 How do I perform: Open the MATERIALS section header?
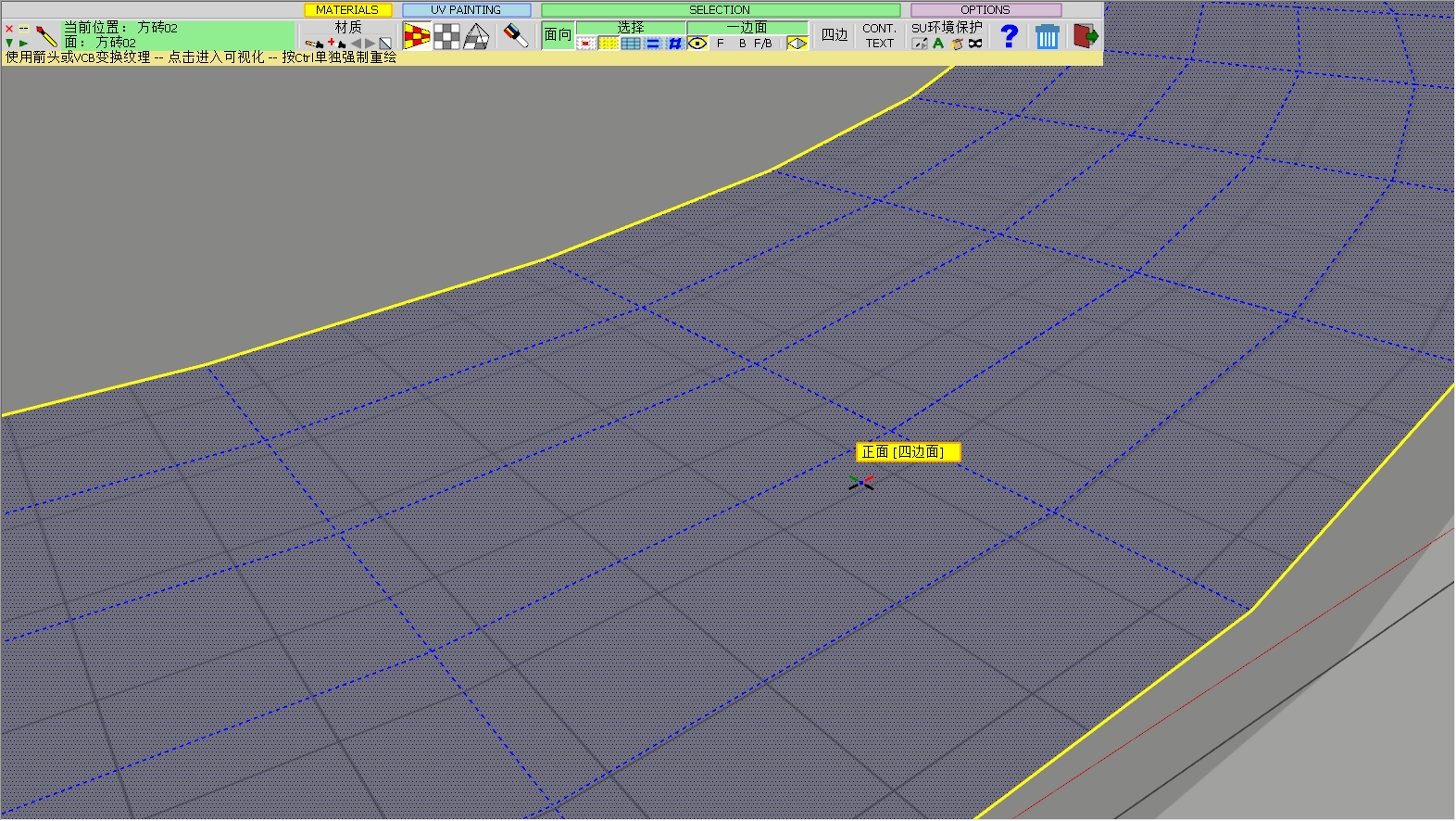pyautogui.click(x=347, y=10)
